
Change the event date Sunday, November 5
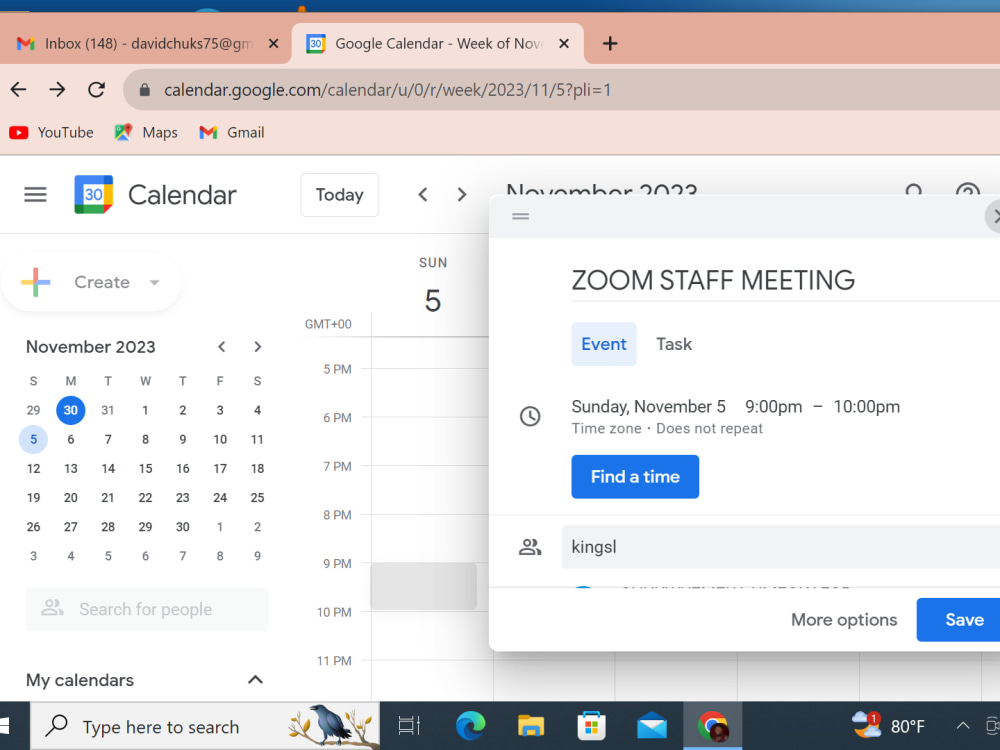click(648, 406)
